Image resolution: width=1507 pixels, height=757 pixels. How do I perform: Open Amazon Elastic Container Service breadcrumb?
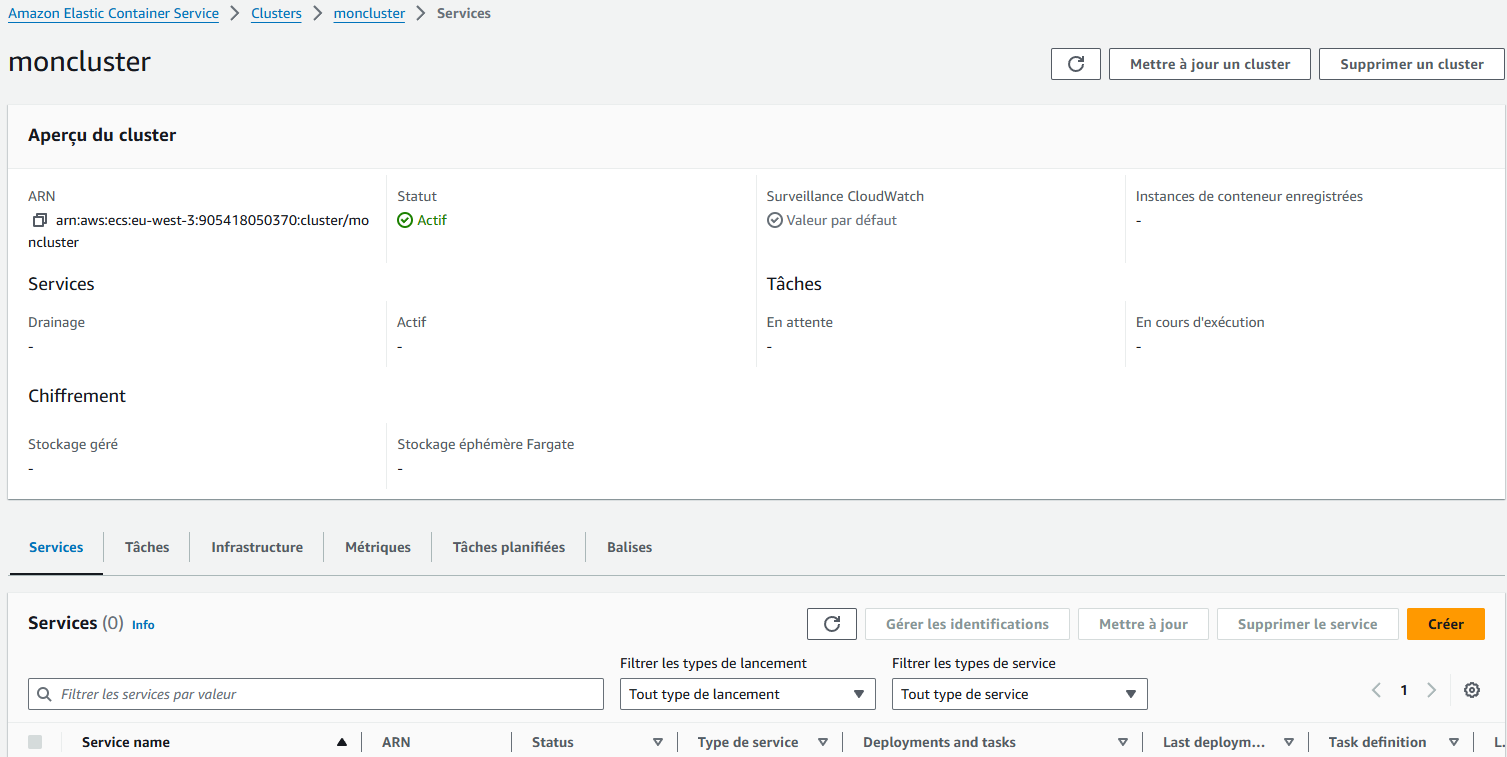coord(113,13)
